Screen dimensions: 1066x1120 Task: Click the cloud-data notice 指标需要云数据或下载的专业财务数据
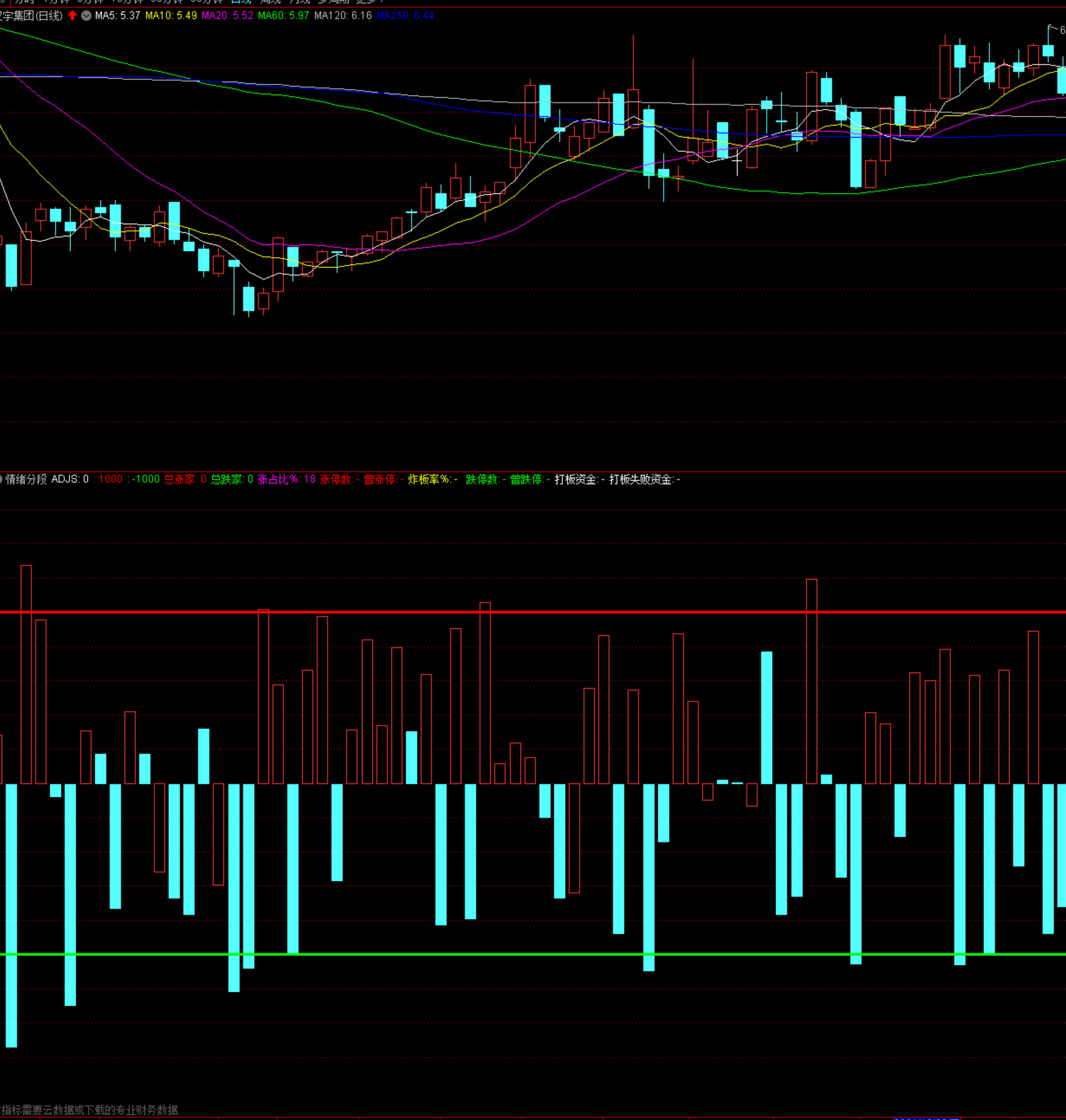pos(90,1110)
